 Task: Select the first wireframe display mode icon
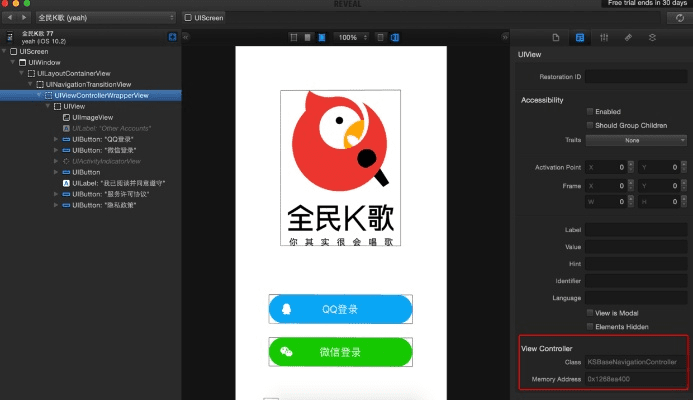pos(293,38)
